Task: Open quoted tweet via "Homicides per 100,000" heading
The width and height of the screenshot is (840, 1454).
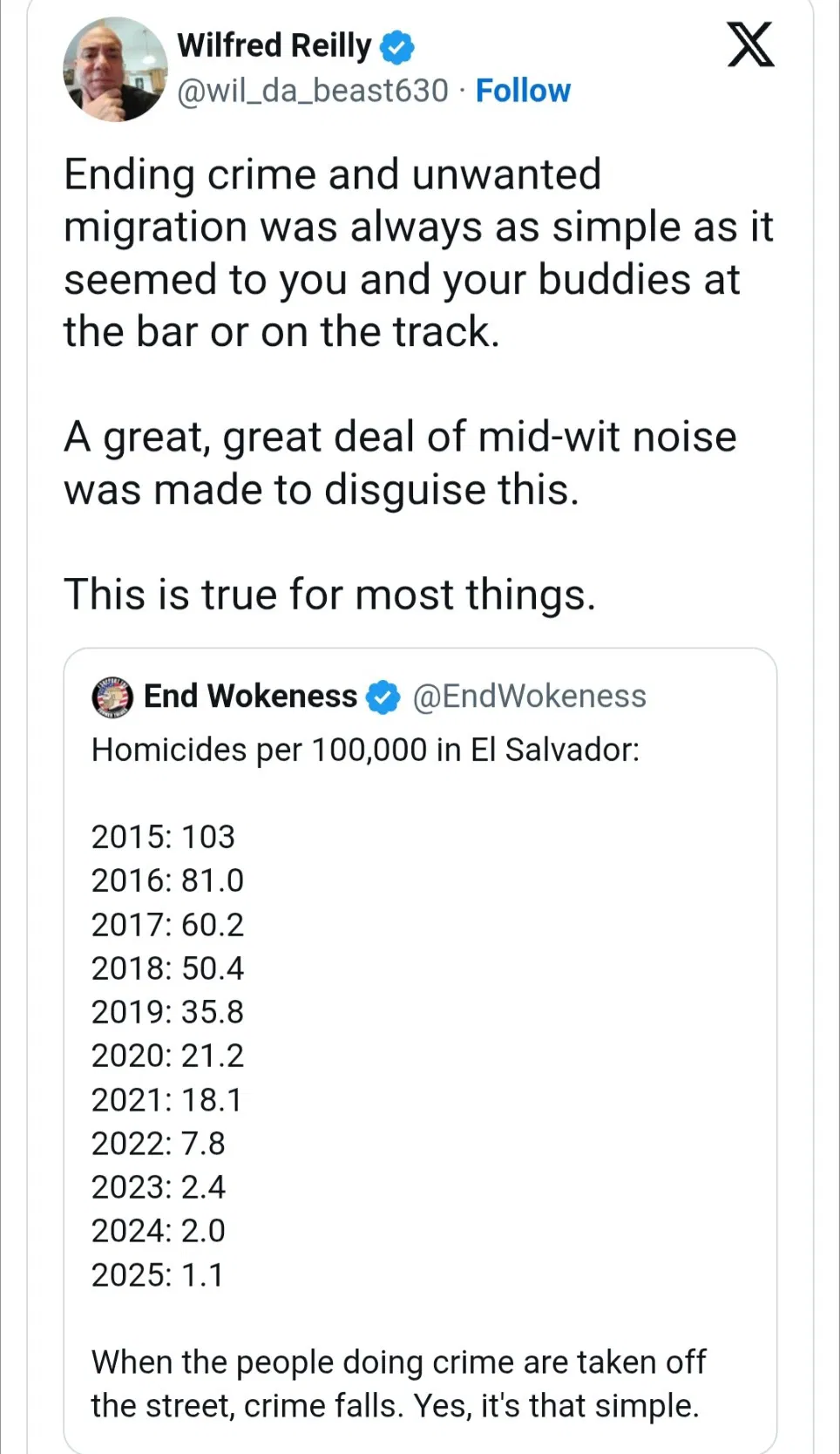Action: tap(365, 750)
